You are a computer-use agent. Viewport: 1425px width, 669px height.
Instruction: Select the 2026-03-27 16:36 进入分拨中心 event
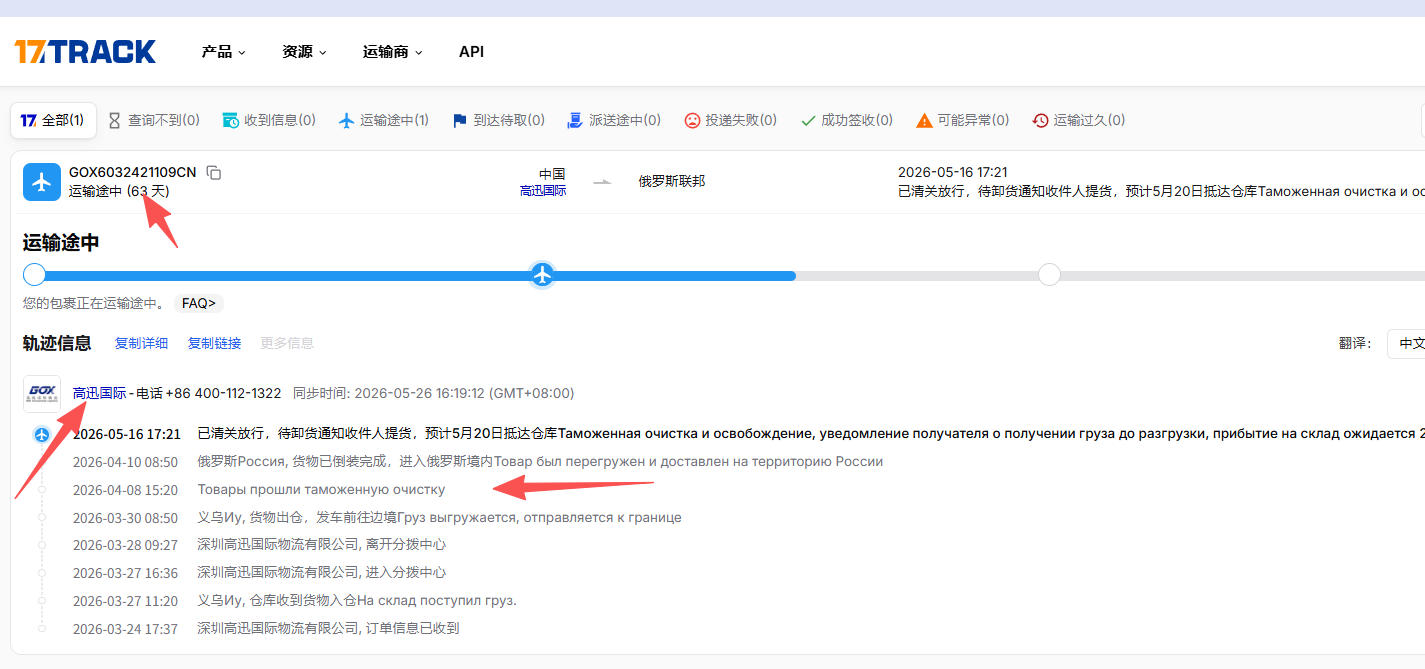(x=259, y=573)
